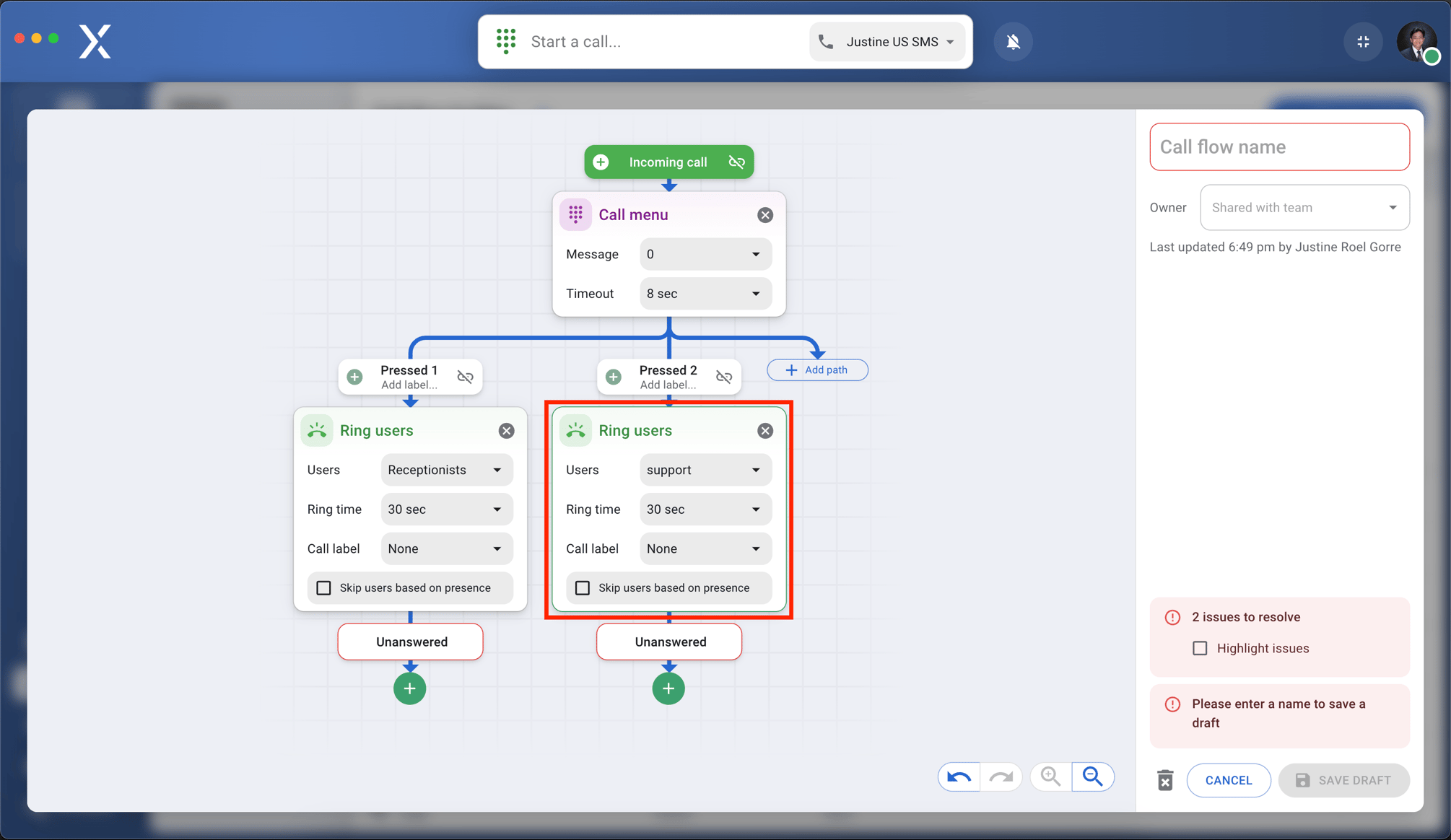
Task: Open the dialpad grid icon
Action: pos(506,41)
